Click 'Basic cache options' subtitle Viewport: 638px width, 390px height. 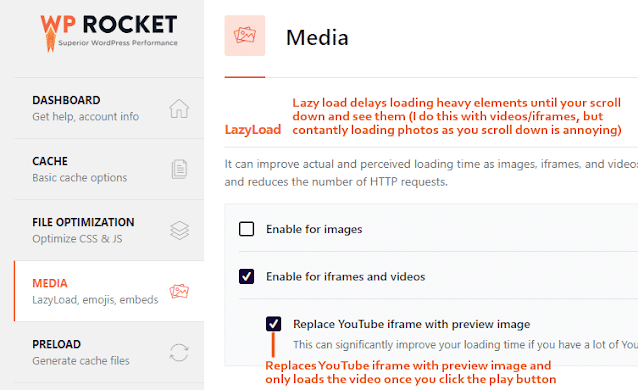(x=80, y=178)
